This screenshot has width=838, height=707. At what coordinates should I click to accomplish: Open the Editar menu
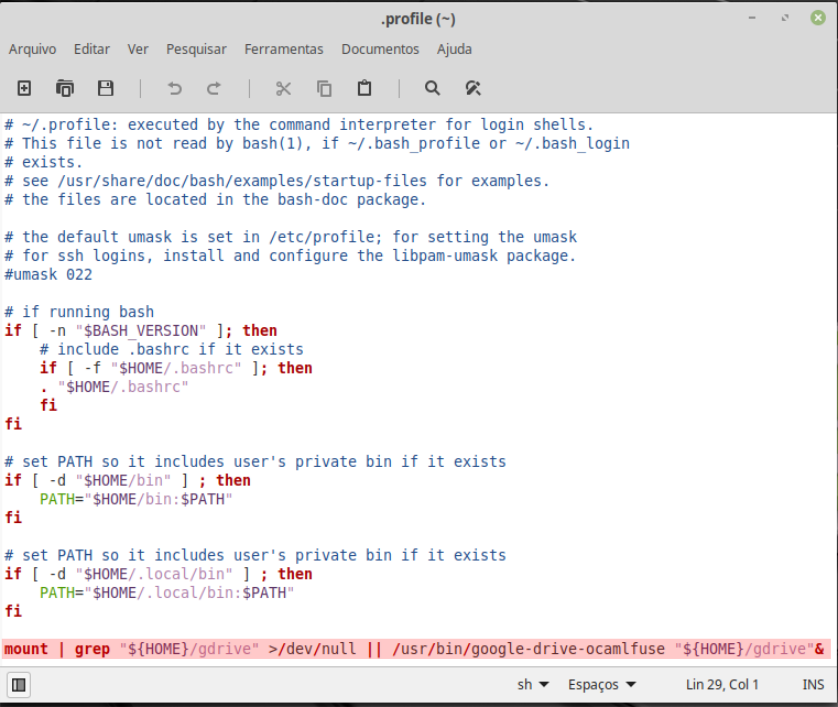click(x=91, y=49)
